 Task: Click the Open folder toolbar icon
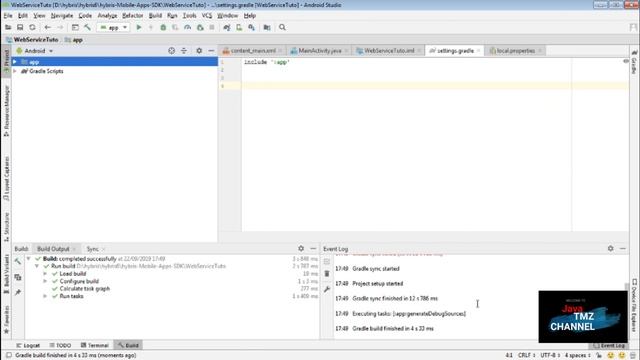tap(8, 27)
